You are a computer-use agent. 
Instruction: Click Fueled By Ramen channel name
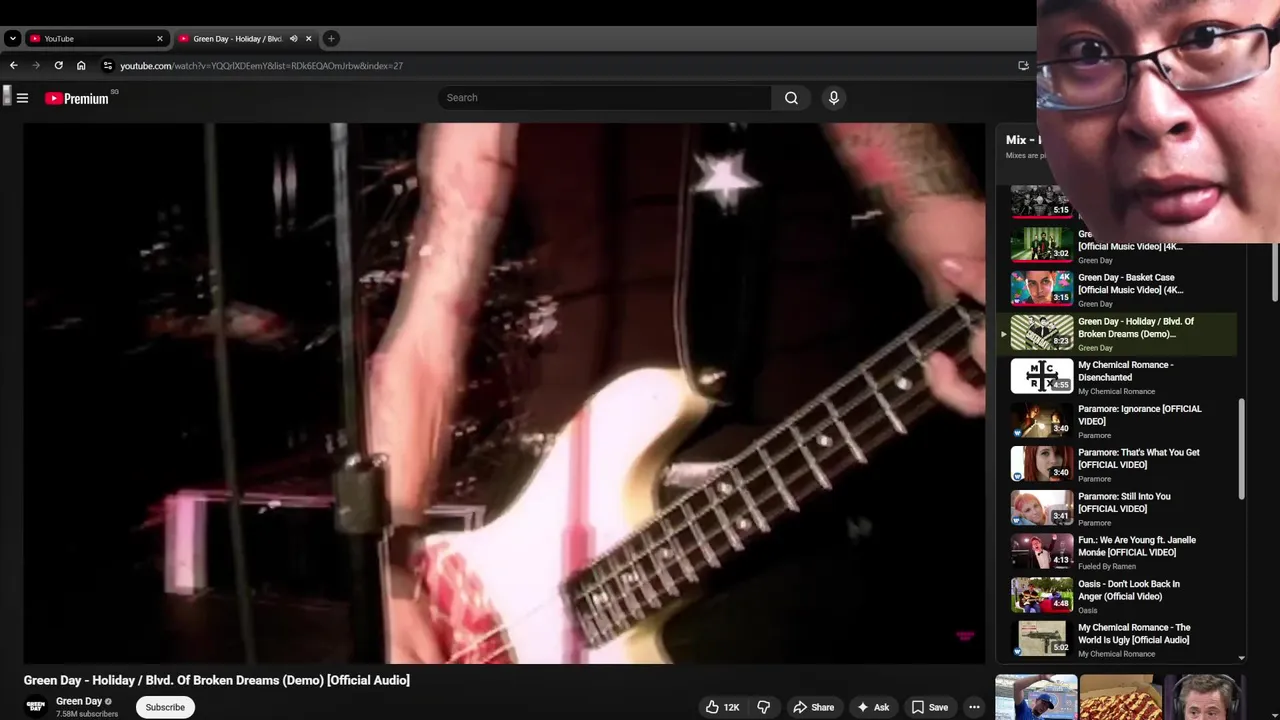tap(1107, 566)
